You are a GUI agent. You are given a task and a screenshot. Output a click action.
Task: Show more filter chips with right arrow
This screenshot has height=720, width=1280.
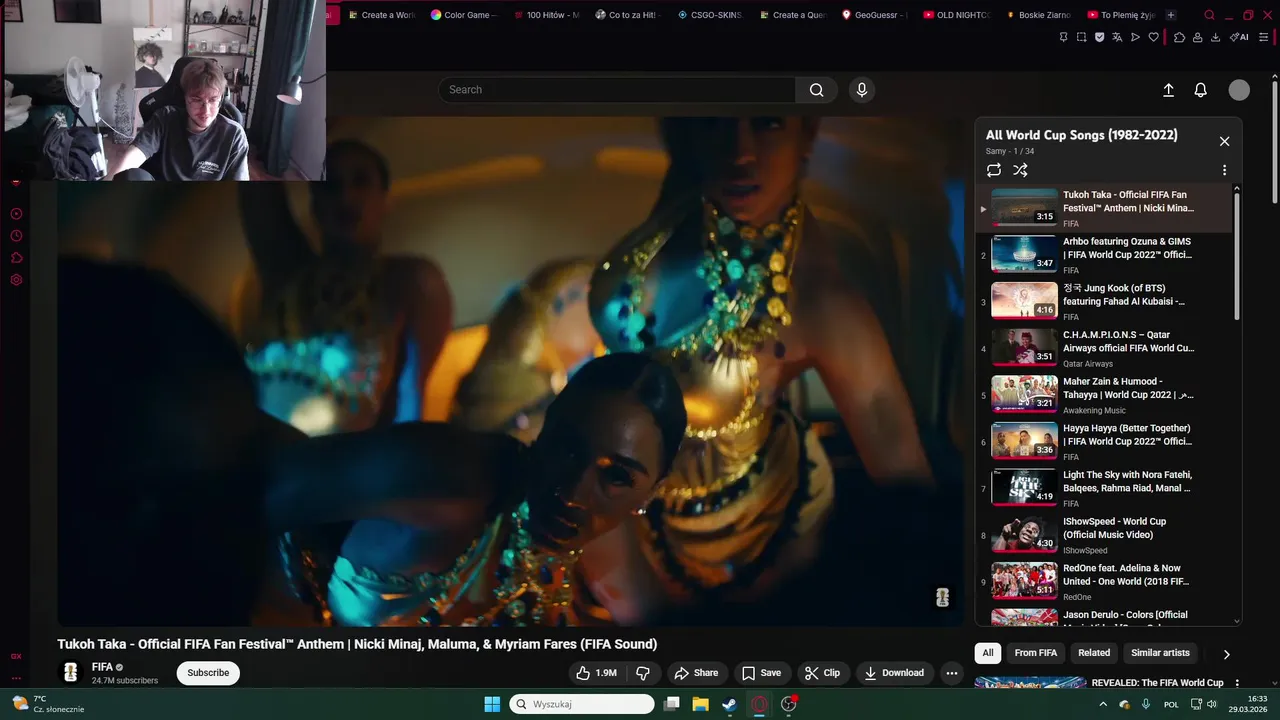pyautogui.click(x=1226, y=654)
